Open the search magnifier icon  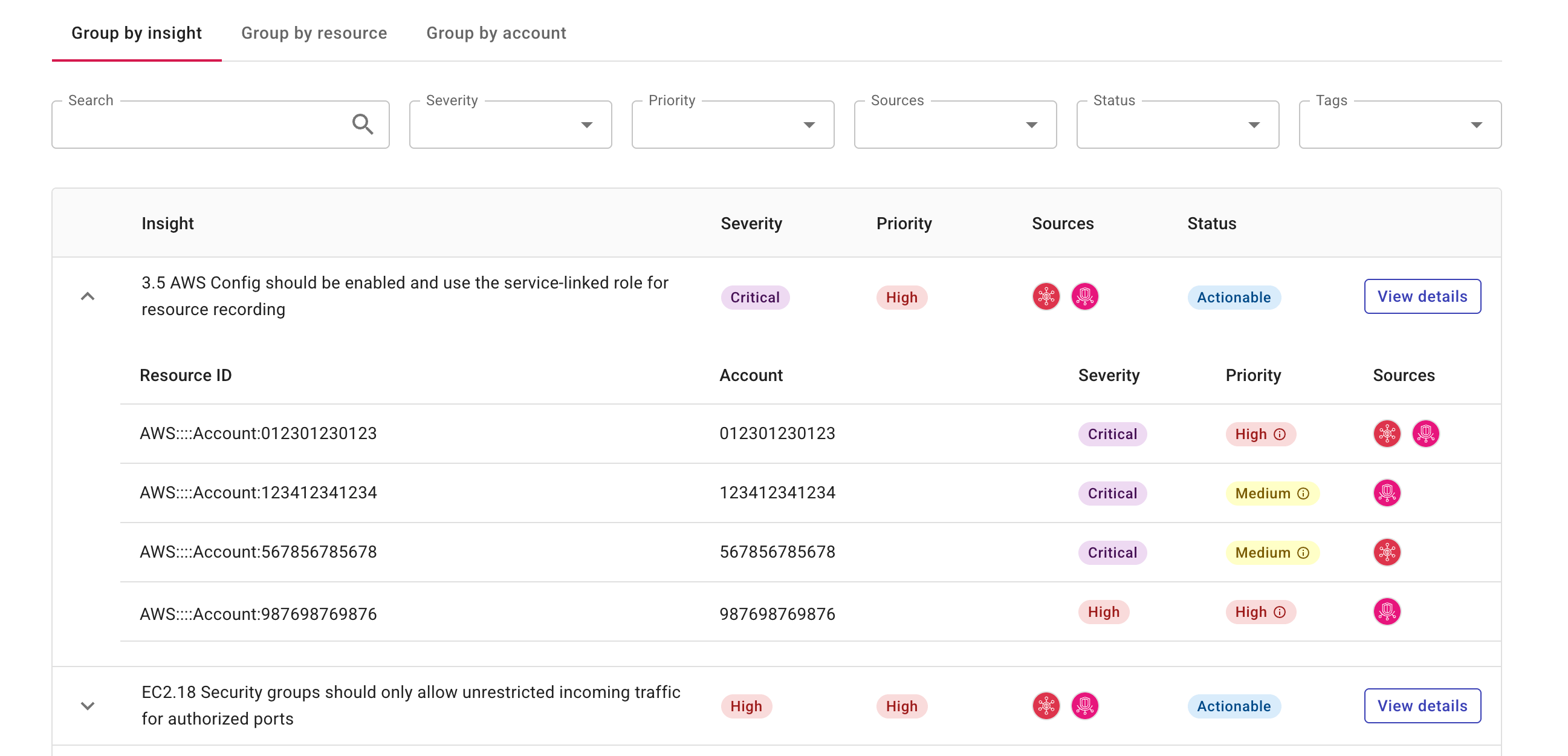point(363,123)
